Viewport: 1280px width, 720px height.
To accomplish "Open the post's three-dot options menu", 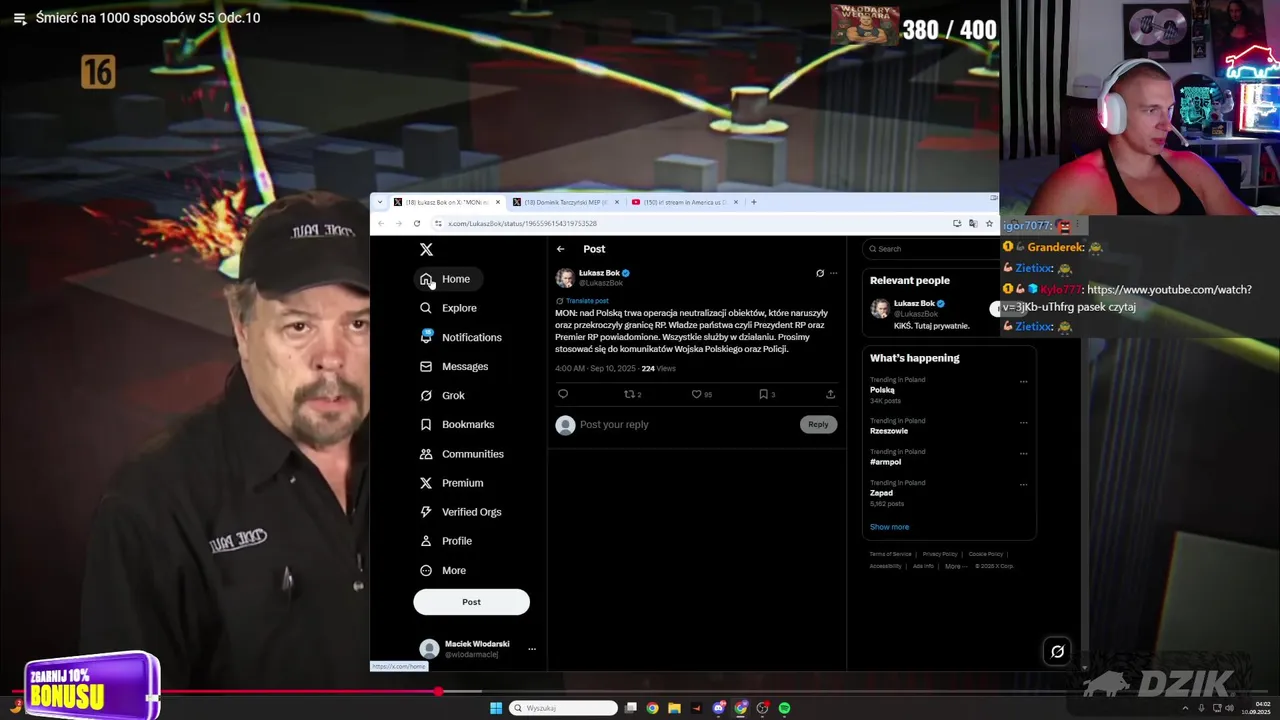I will tap(833, 273).
